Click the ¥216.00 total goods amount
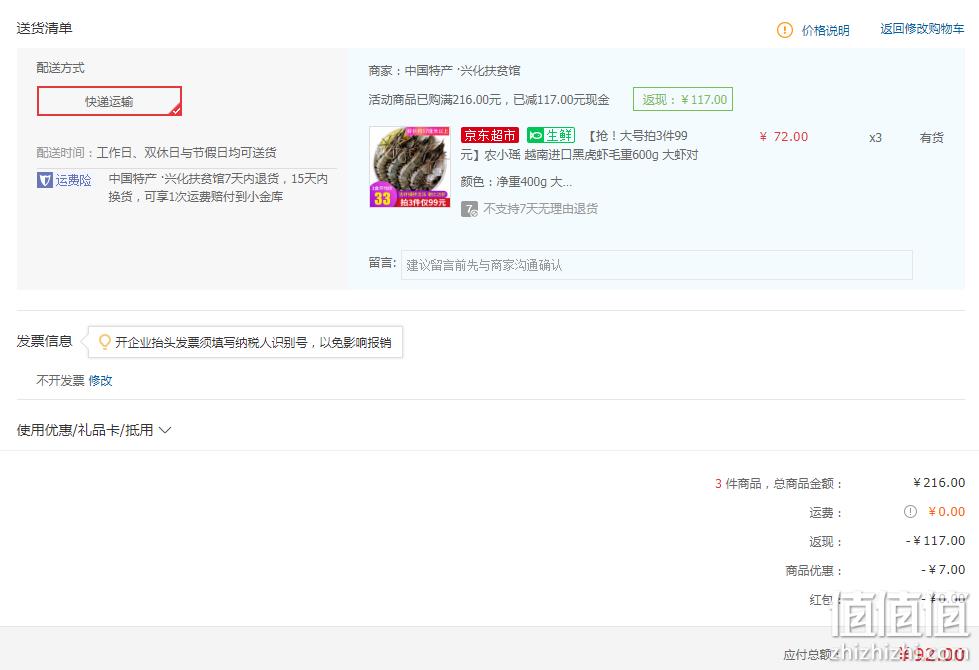 [939, 483]
